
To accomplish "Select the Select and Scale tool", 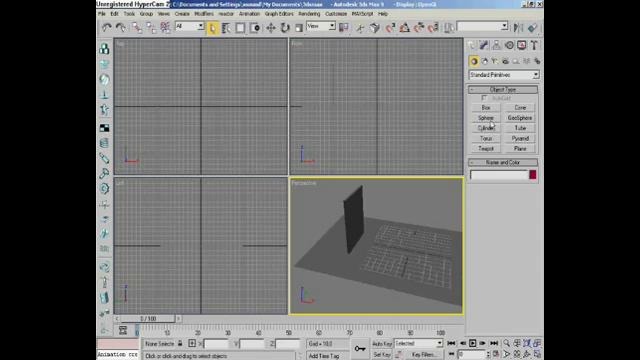I will [299, 28].
